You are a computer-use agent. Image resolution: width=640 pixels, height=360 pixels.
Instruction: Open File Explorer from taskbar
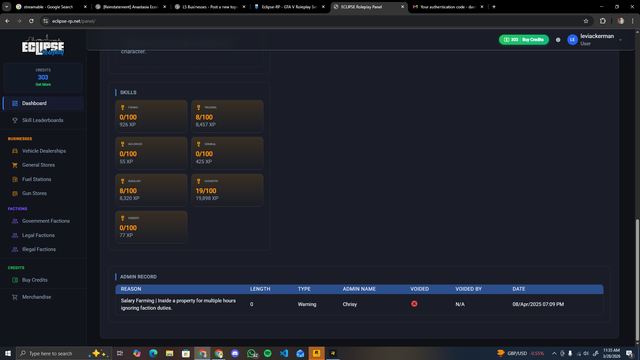point(169,353)
